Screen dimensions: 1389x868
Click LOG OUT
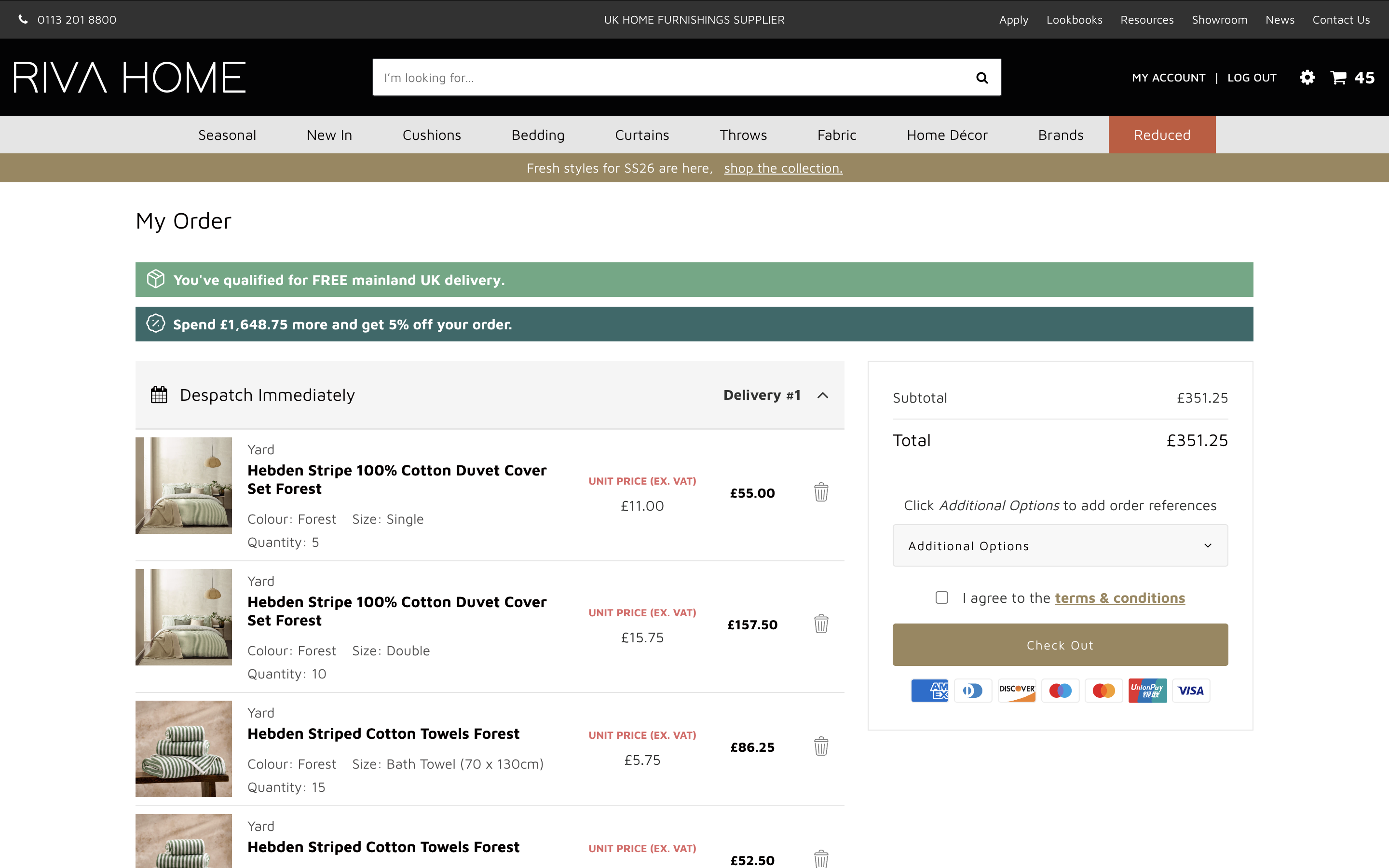1251,78
